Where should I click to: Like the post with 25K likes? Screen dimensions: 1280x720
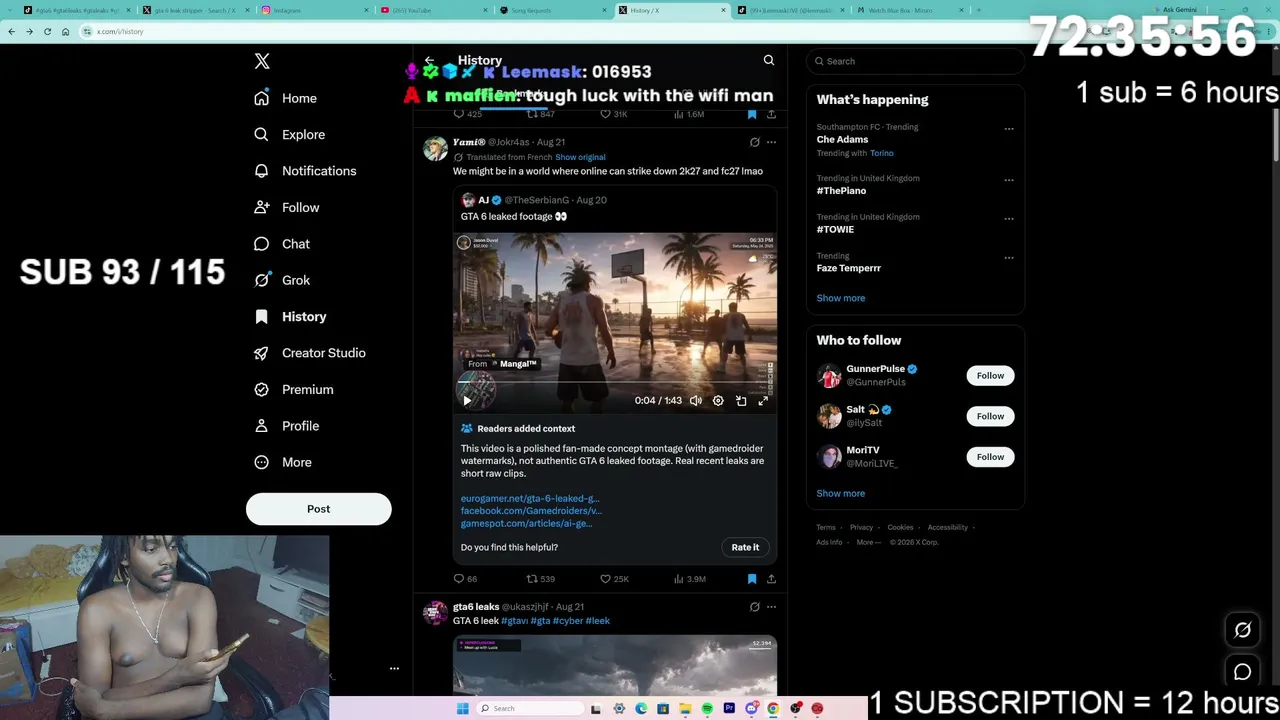[x=614, y=579]
